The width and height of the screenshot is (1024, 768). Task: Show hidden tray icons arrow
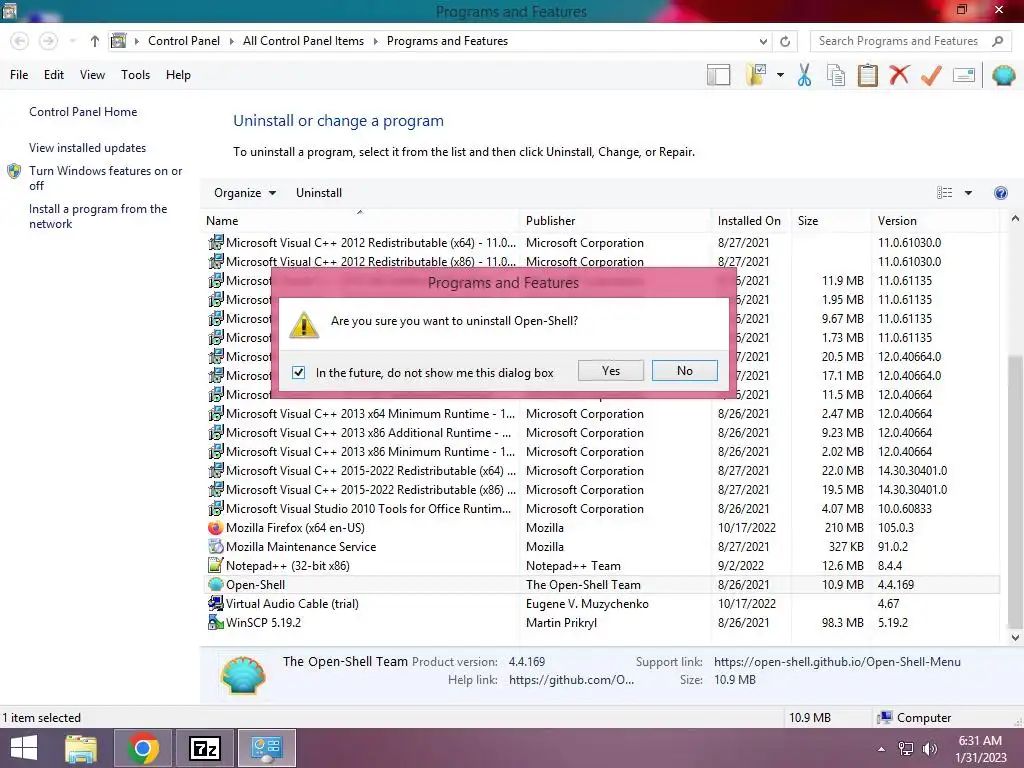click(882, 749)
